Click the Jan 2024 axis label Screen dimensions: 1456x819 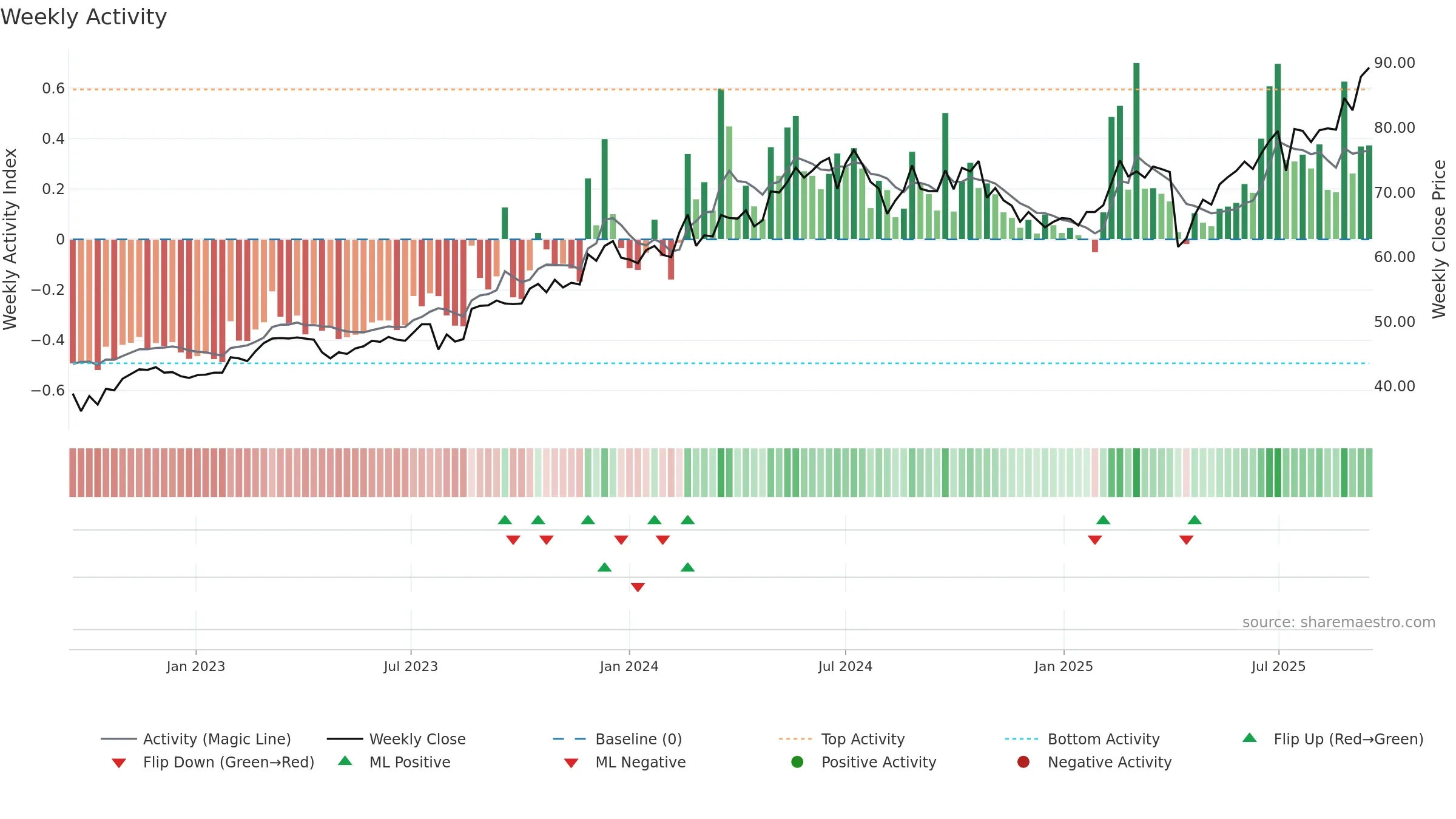[x=629, y=667]
